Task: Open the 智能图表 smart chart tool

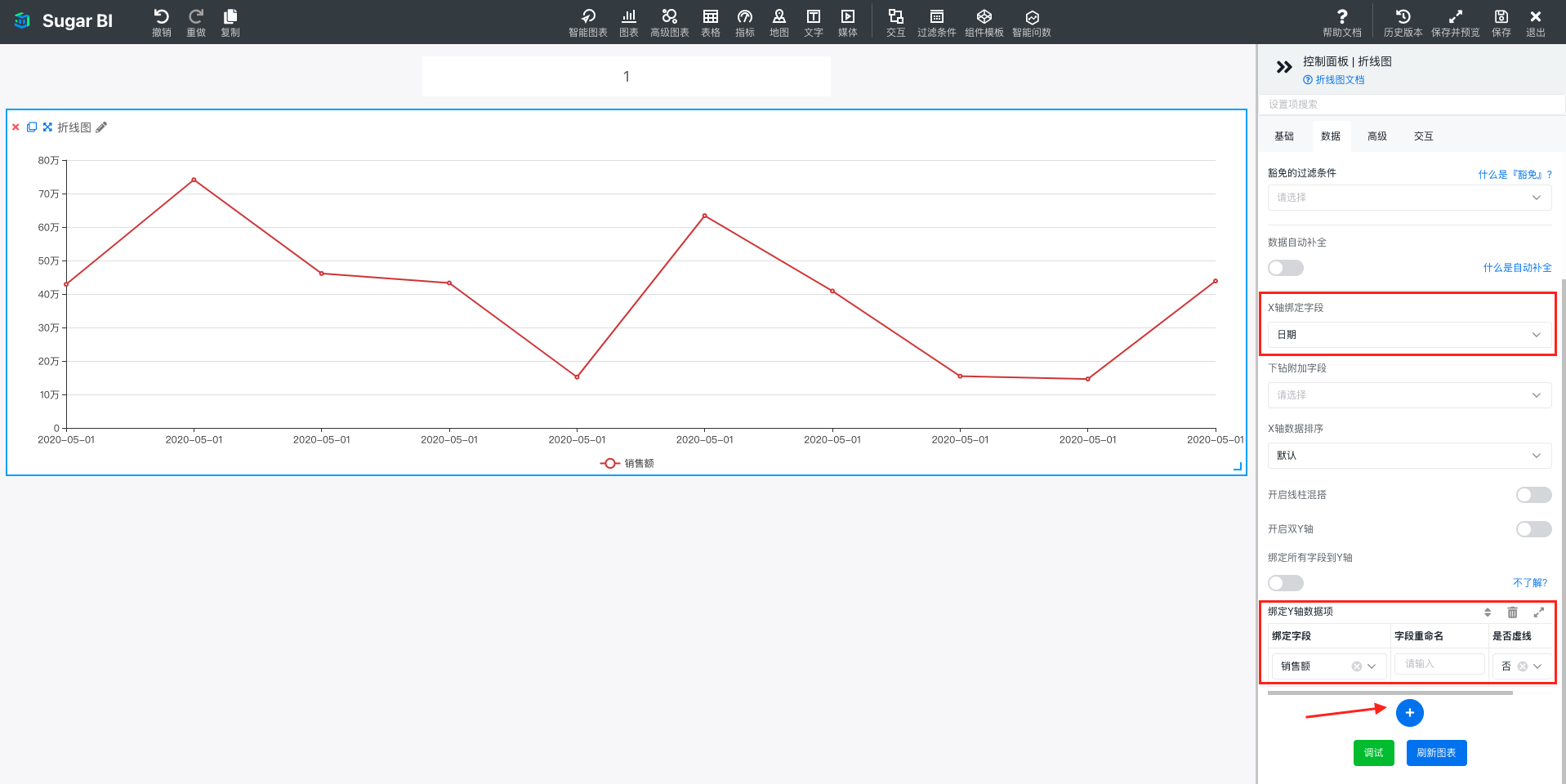Action: 588,22
